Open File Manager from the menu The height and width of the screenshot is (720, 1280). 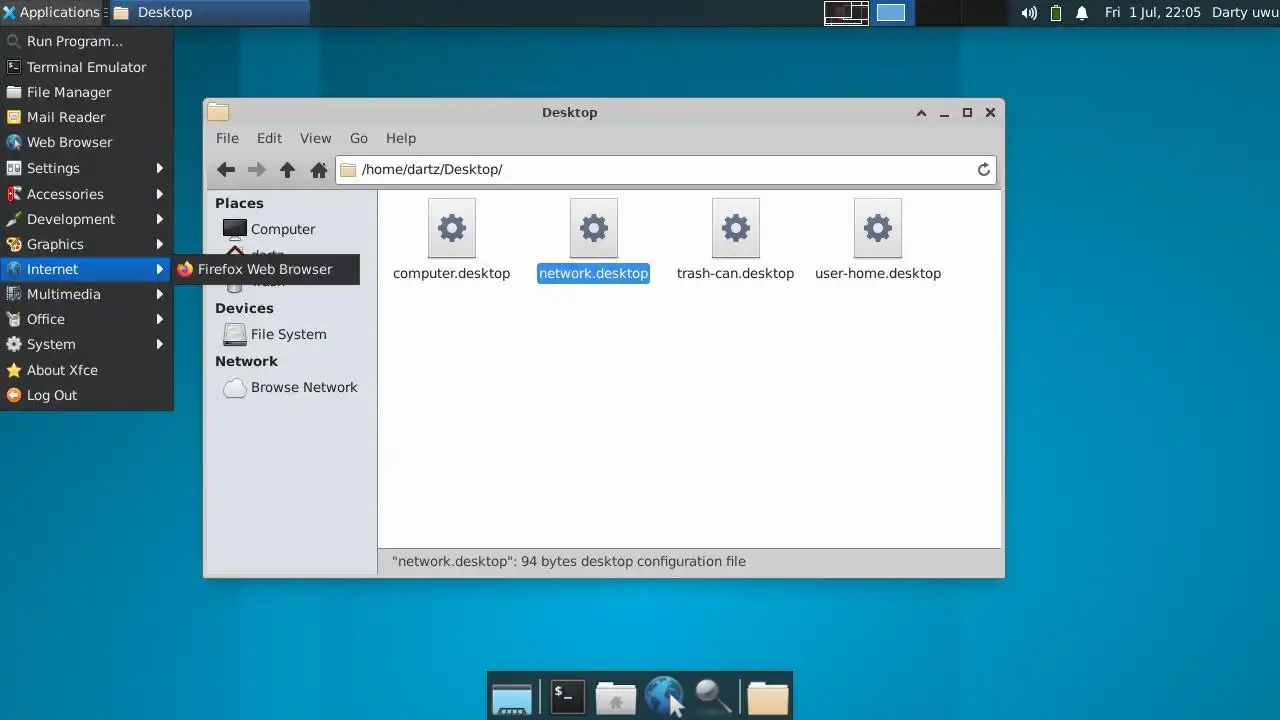pos(86,92)
